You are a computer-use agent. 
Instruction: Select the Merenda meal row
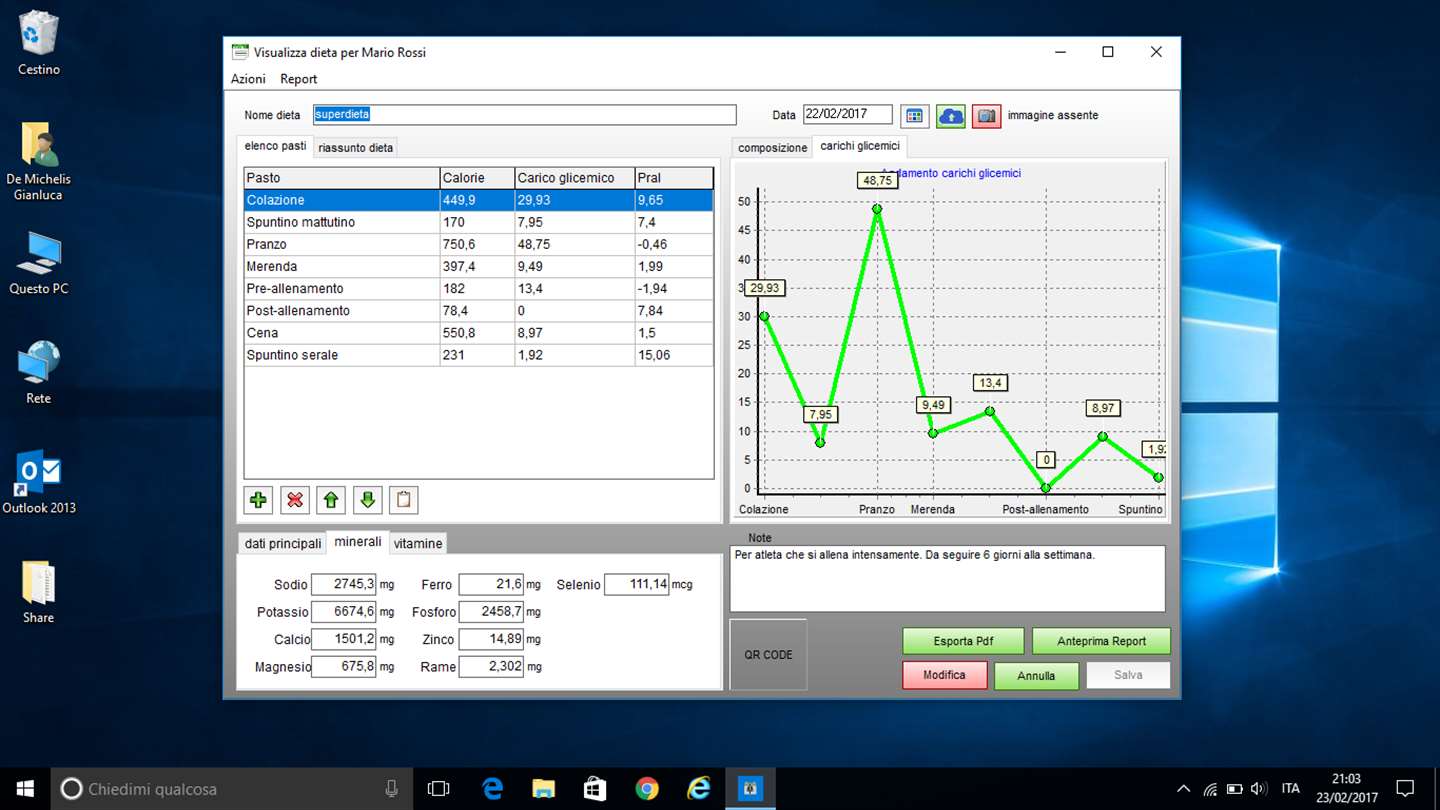coord(479,266)
